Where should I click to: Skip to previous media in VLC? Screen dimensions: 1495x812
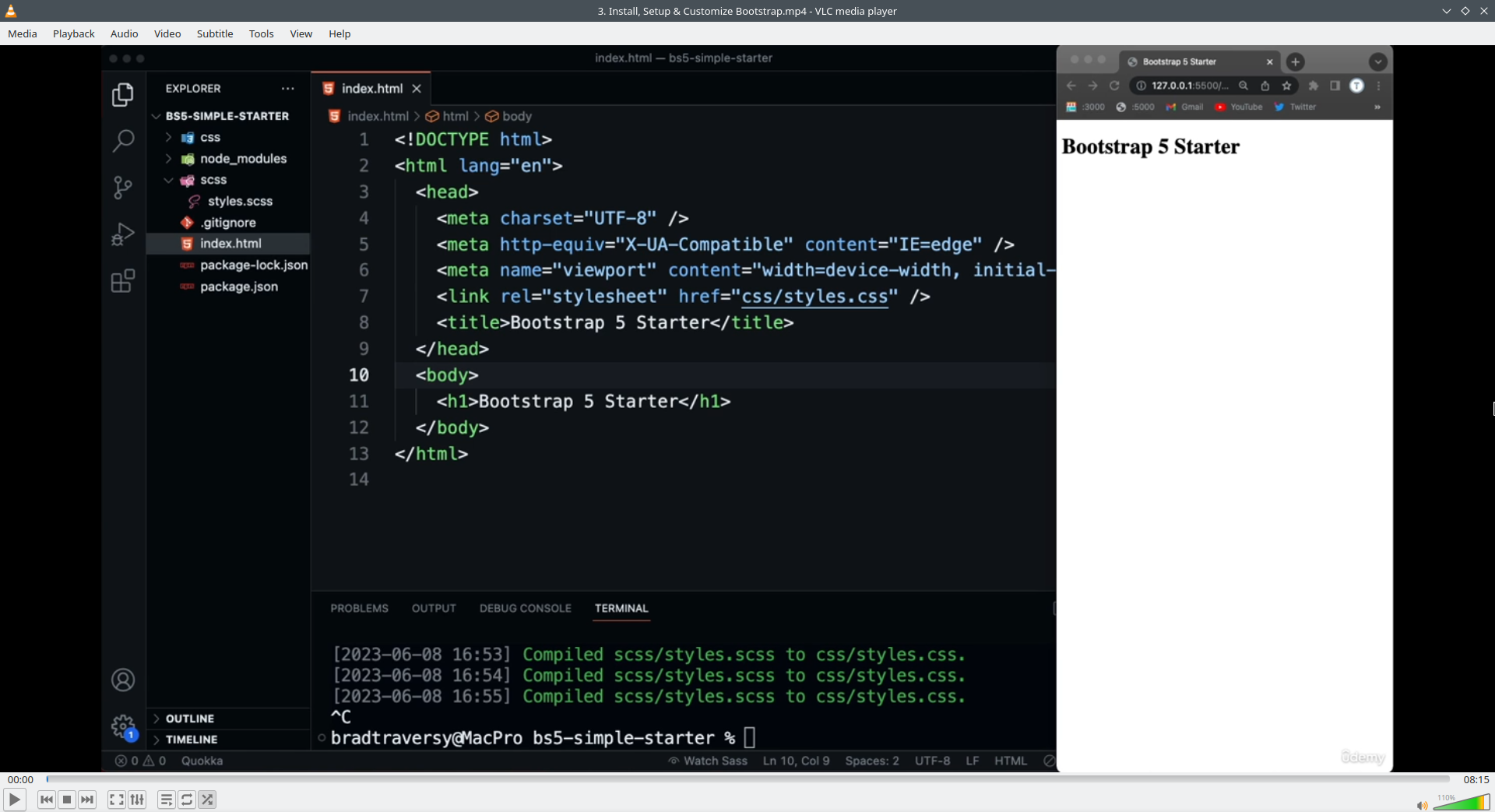coord(47,800)
